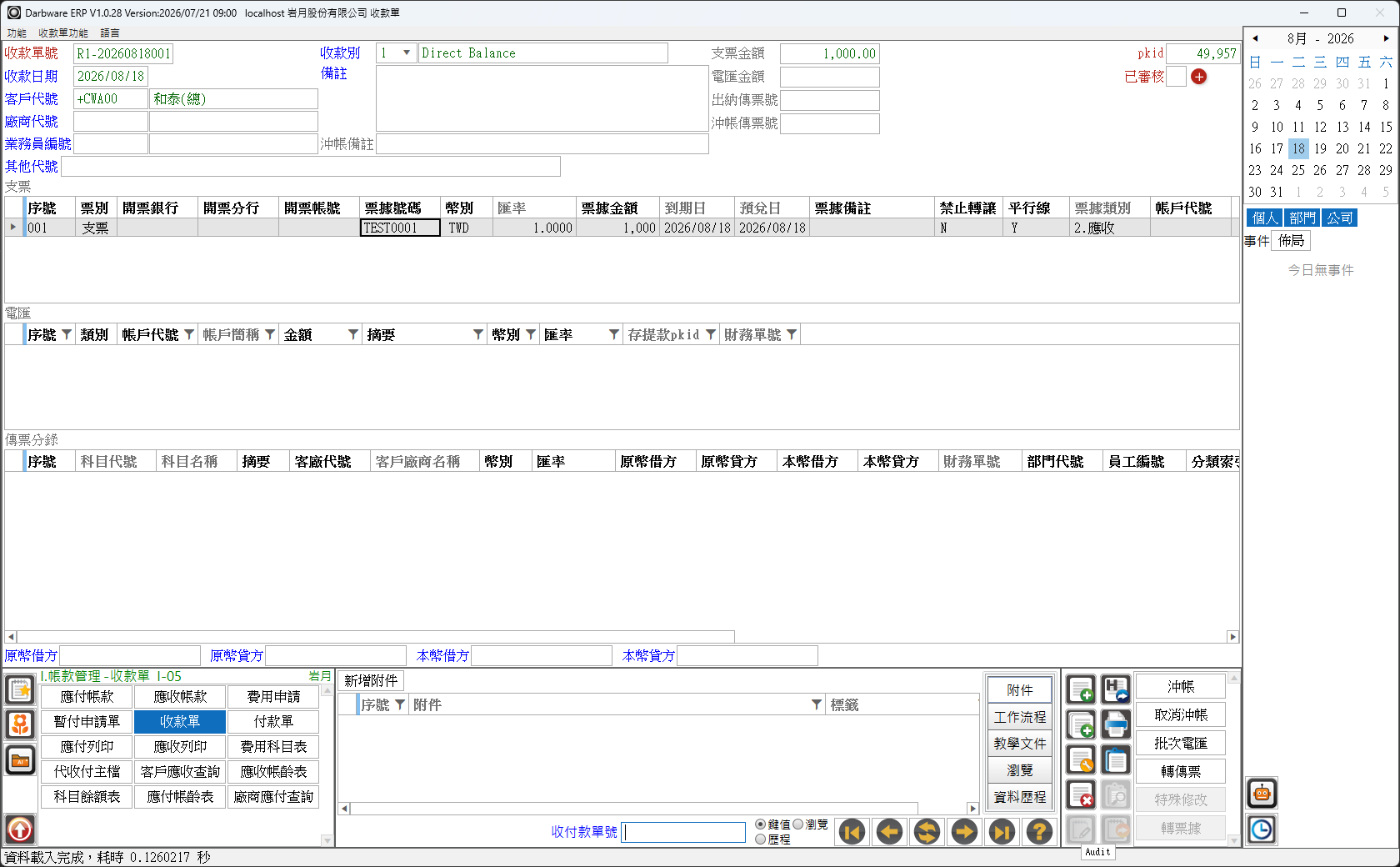Open filter for 附件 column
The image size is (1400, 867).
coord(817,704)
